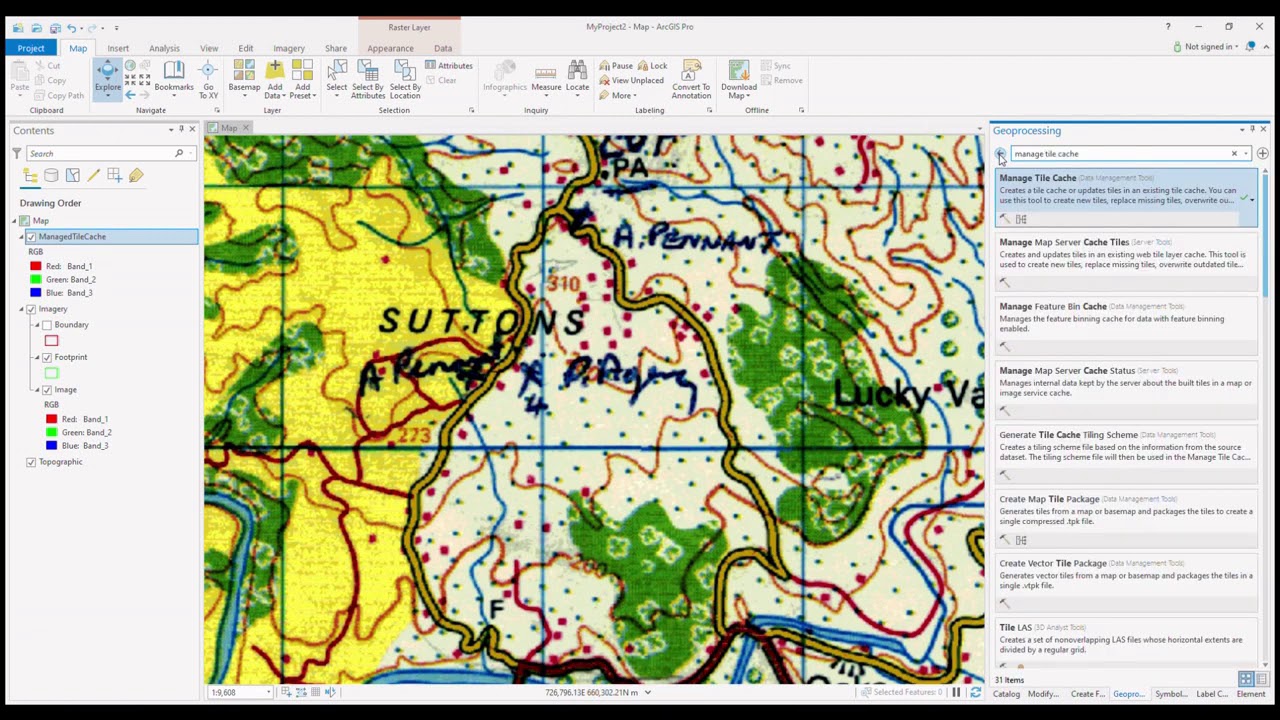Click the Boundary red outline symbol
The width and height of the screenshot is (1280, 720).
51,341
